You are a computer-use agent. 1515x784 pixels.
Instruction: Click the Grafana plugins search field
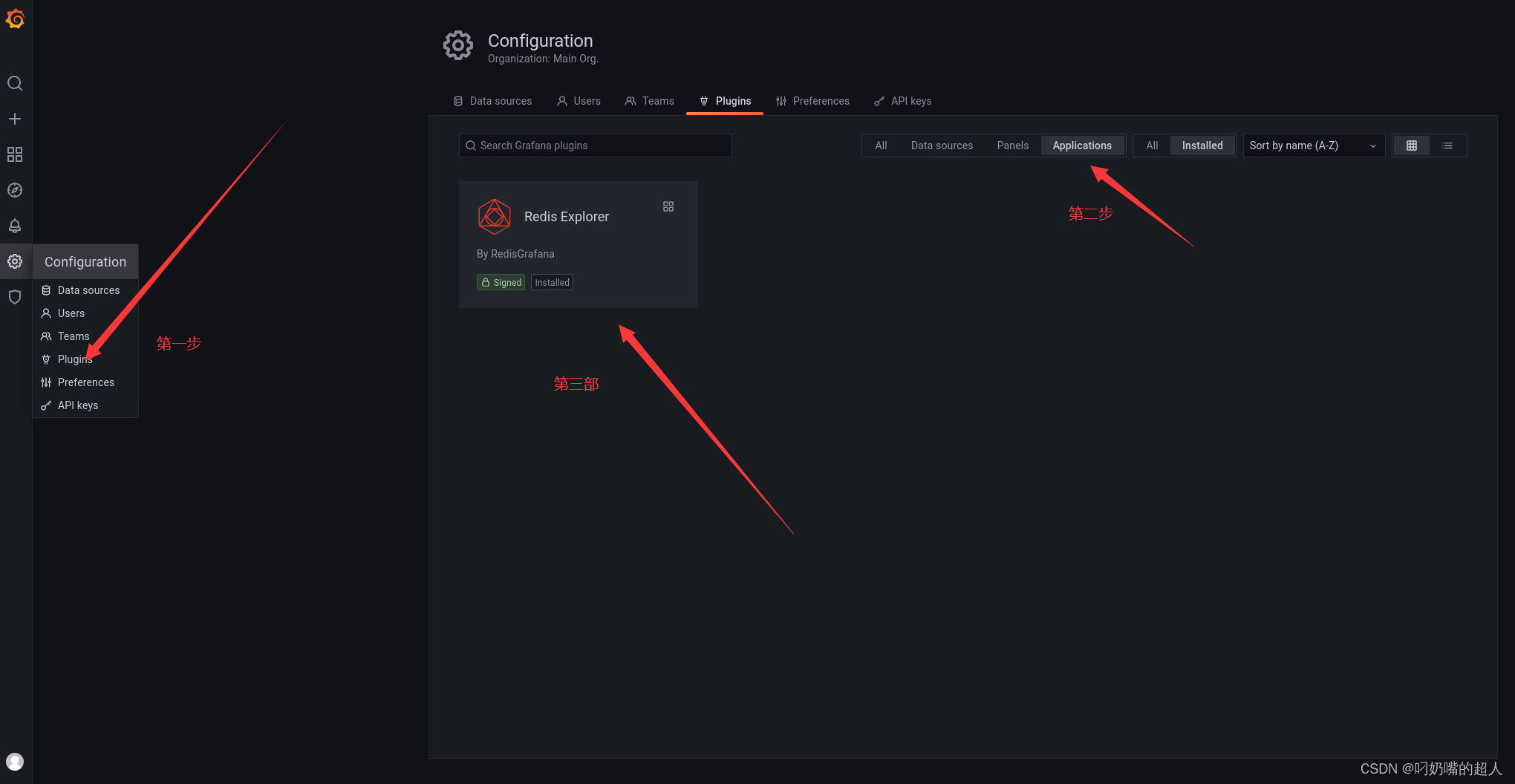click(x=594, y=146)
